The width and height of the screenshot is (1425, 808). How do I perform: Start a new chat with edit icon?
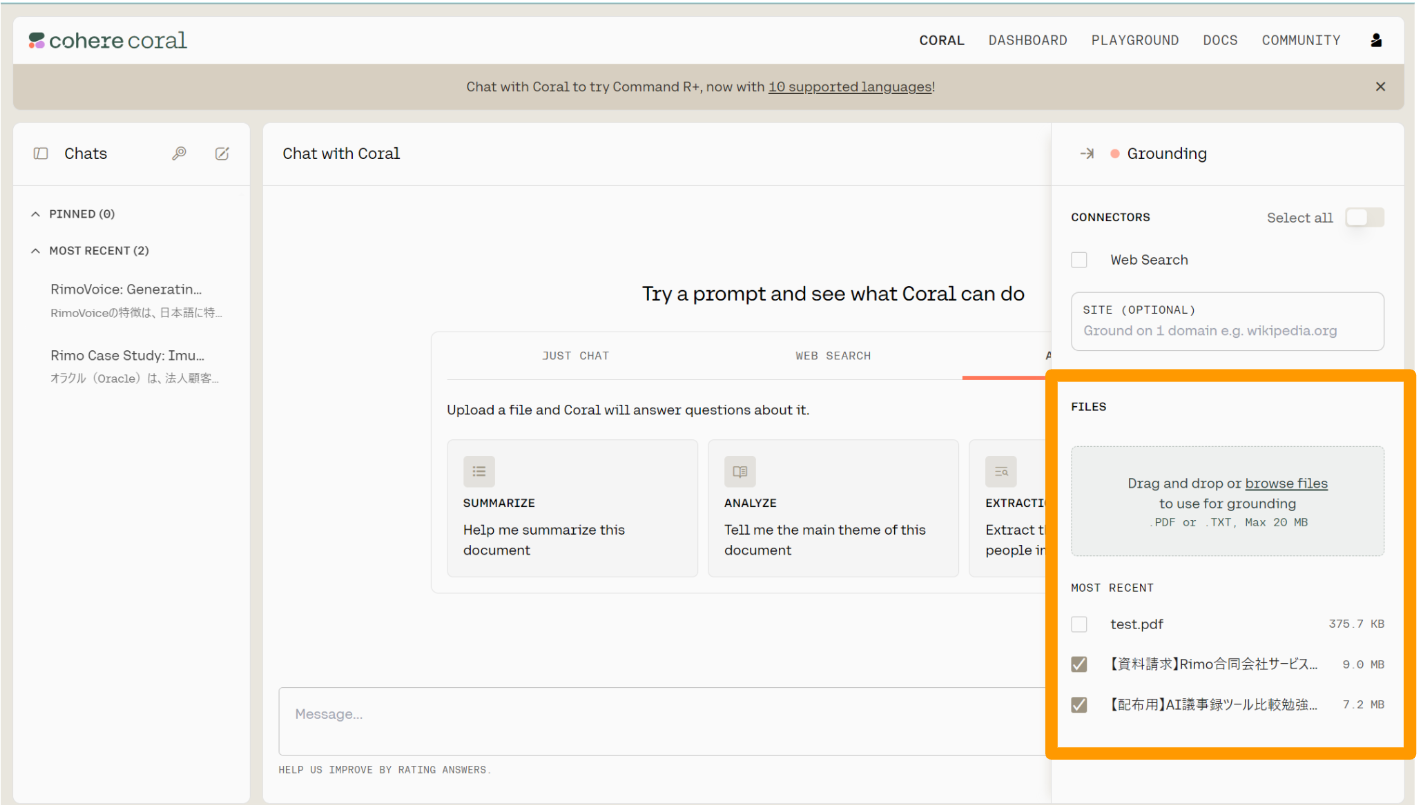222,154
